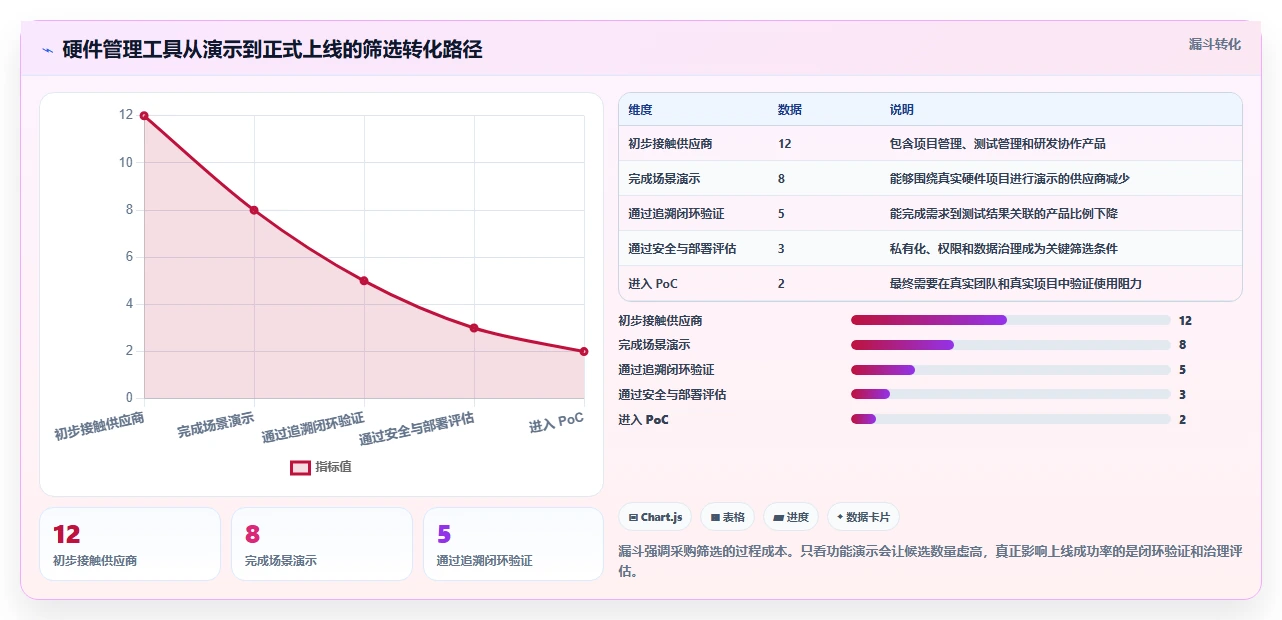Image resolution: width=1282 pixels, height=620 pixels.
Task: Select the chart data point at value 3
Action: [x=474, y=328]
